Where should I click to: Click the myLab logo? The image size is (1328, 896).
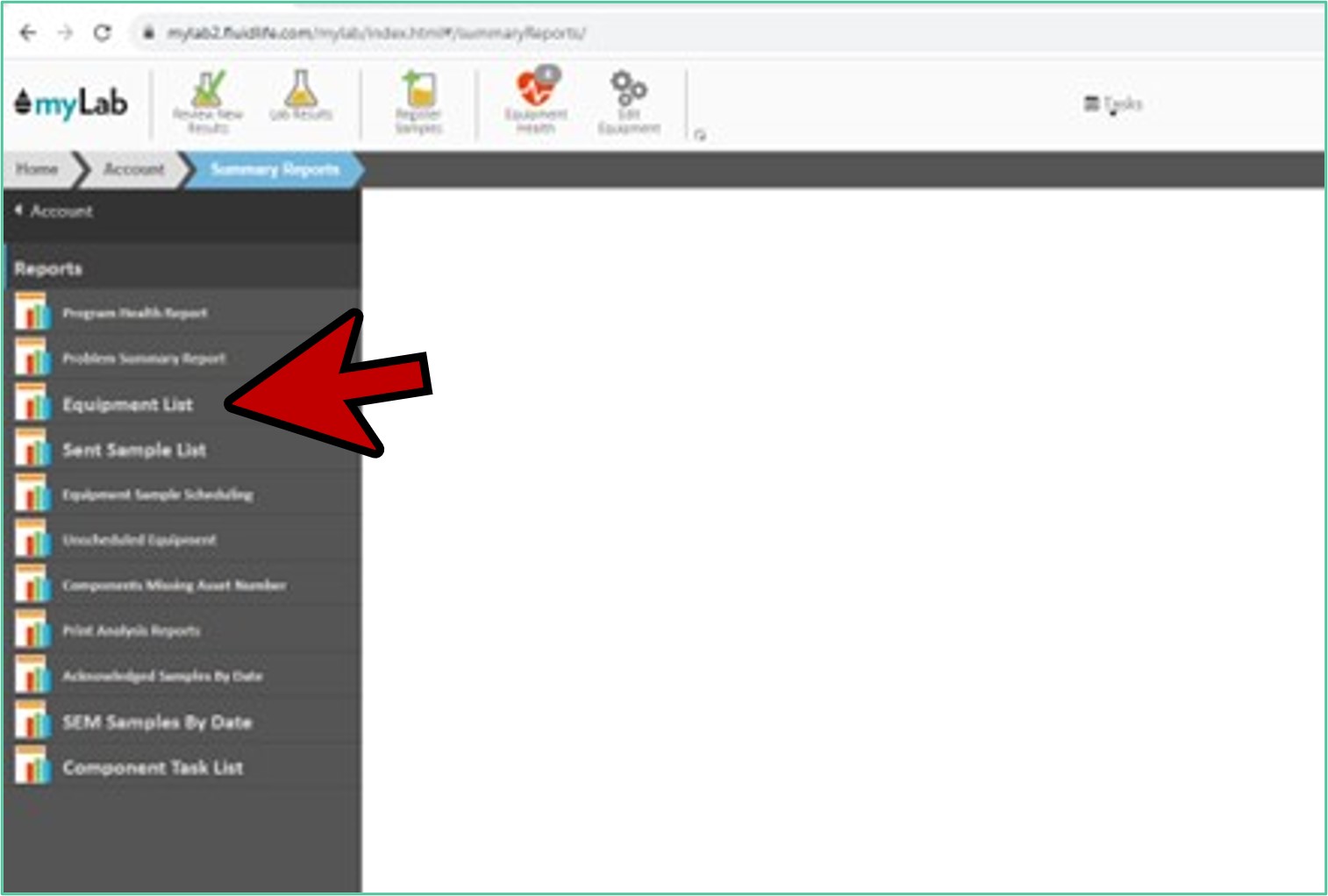[x=72, y=103]
